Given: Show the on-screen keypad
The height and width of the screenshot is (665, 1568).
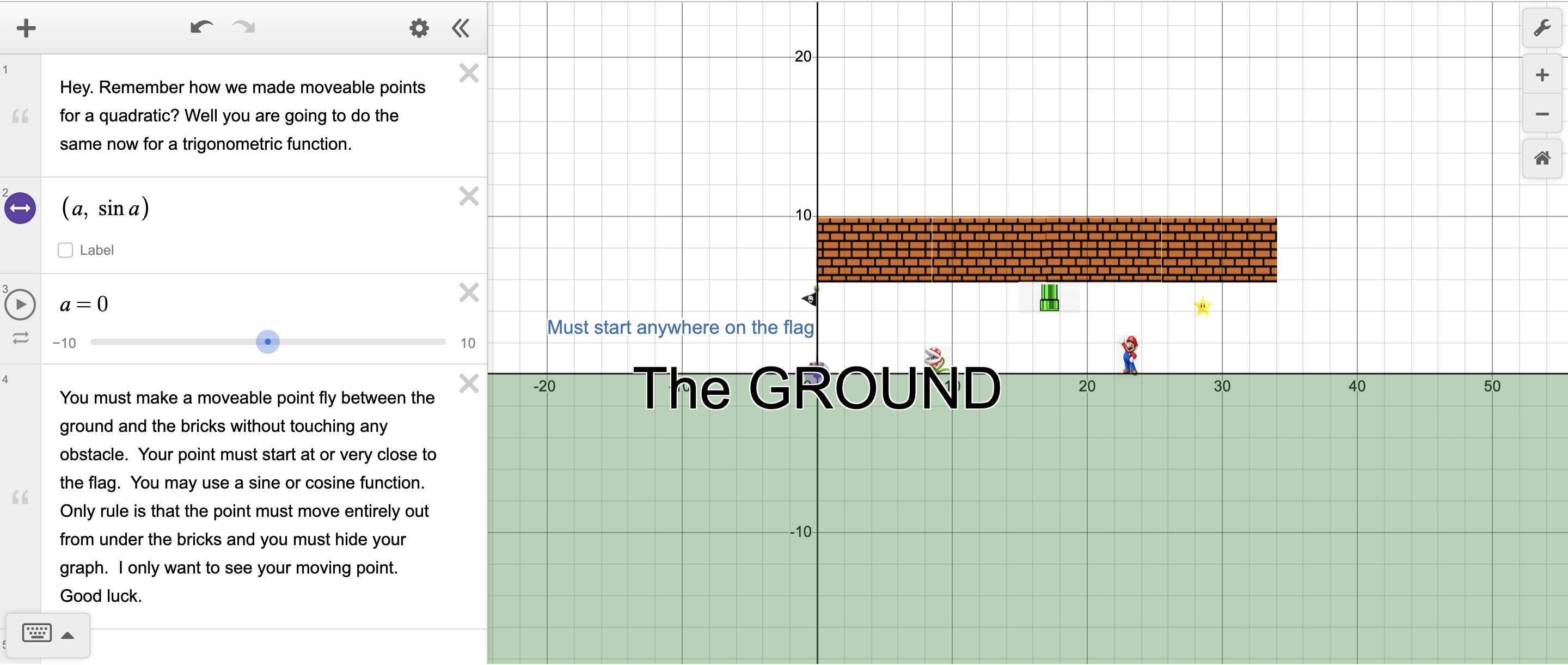Looking at the screenshot, I should click(x=36, y=633).
